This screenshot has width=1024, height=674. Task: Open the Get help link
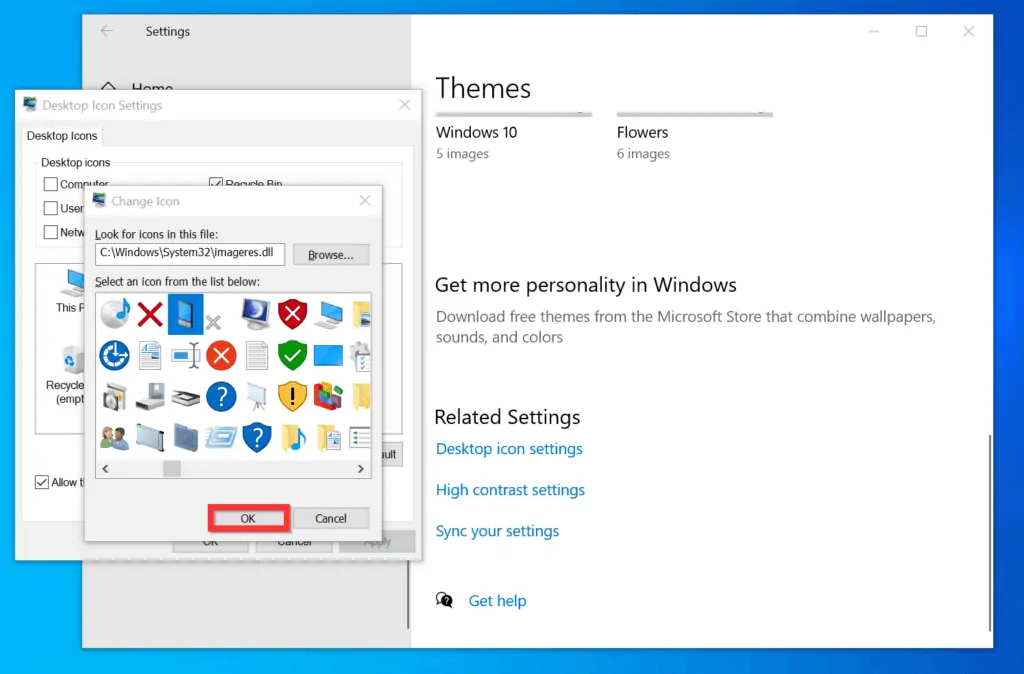tap(497, 601)
